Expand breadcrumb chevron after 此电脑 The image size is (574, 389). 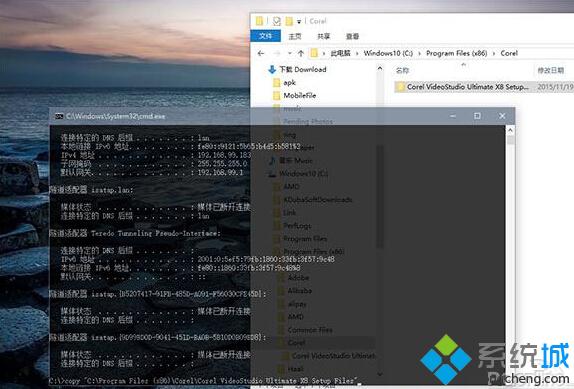coord(357,53)
